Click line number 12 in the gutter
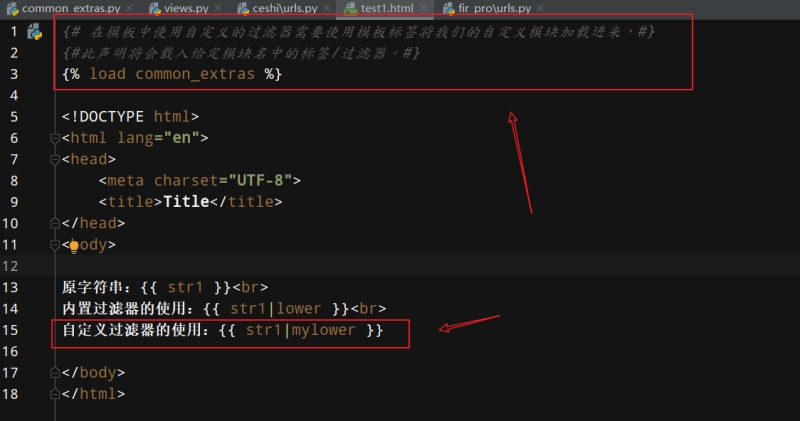The width and height of the screenshot is (800, 421). click(11, 266)
